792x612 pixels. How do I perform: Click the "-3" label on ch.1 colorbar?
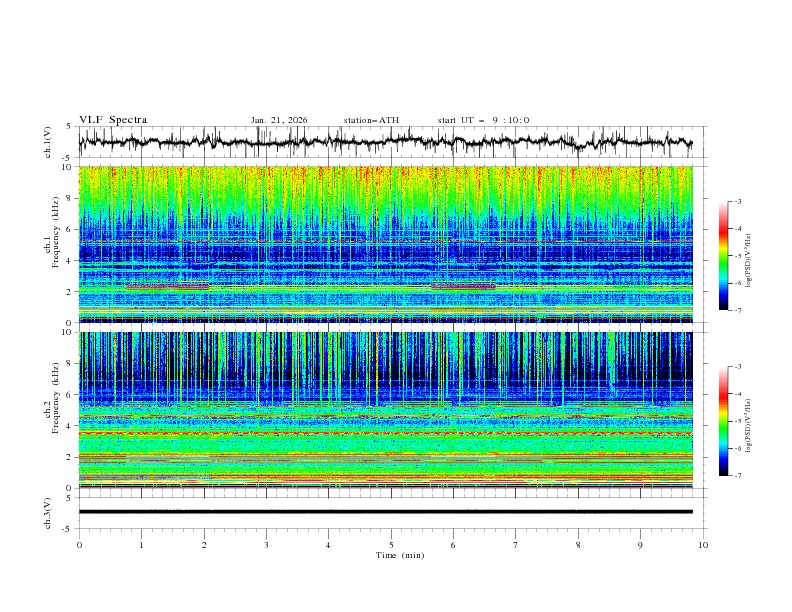(x=738, y=201)
